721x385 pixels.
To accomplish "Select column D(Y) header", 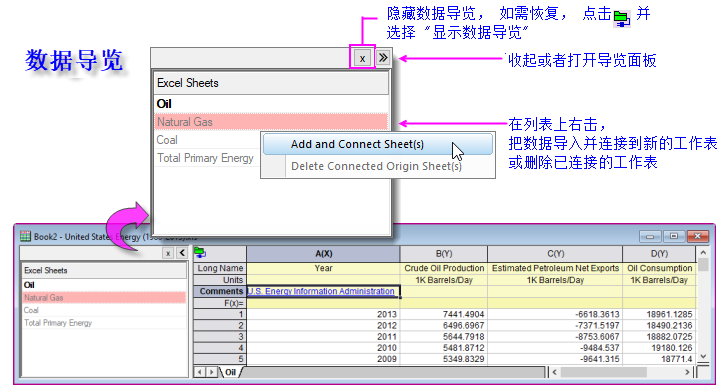I will 659,254.
